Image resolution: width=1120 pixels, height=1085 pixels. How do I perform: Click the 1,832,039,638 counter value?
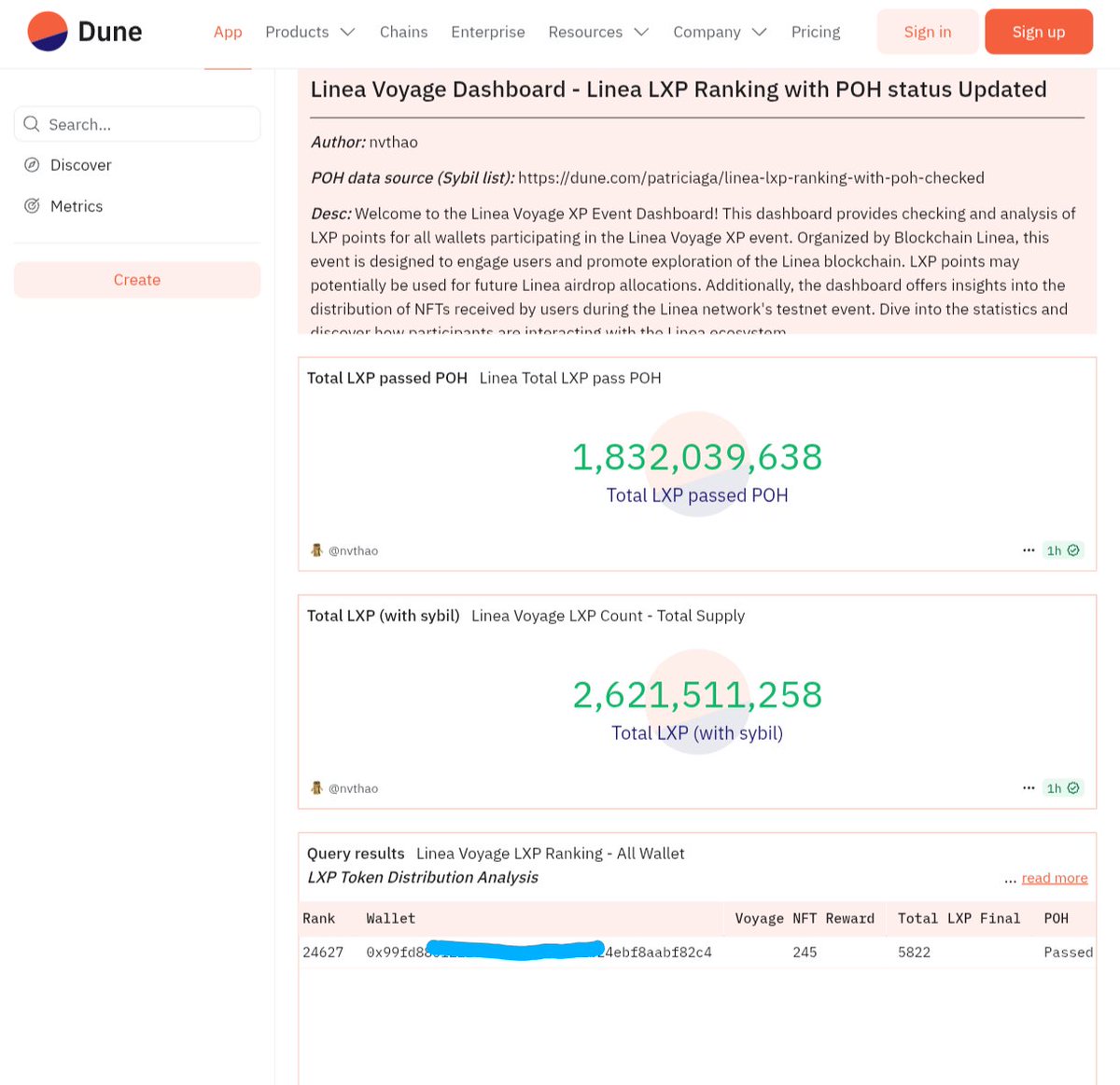click(697, 457)
